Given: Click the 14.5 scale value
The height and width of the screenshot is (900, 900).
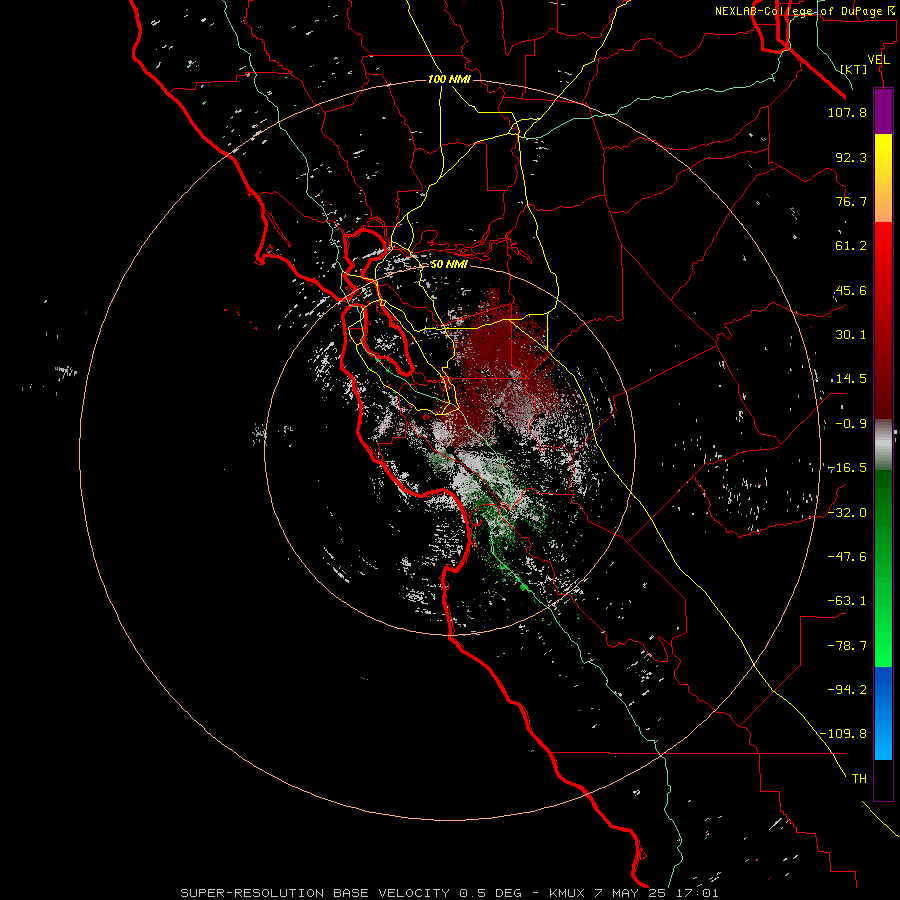Looking at the screenshot, I should [851, 379].
